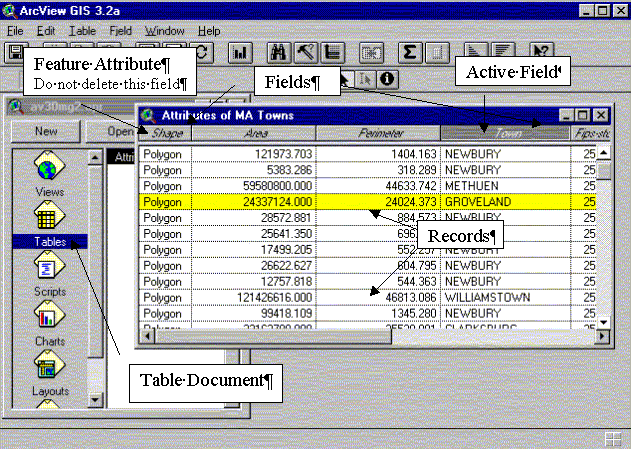Click area value 12757.818
The height and width of the screenshot is (449, 631).
[286, 282]
